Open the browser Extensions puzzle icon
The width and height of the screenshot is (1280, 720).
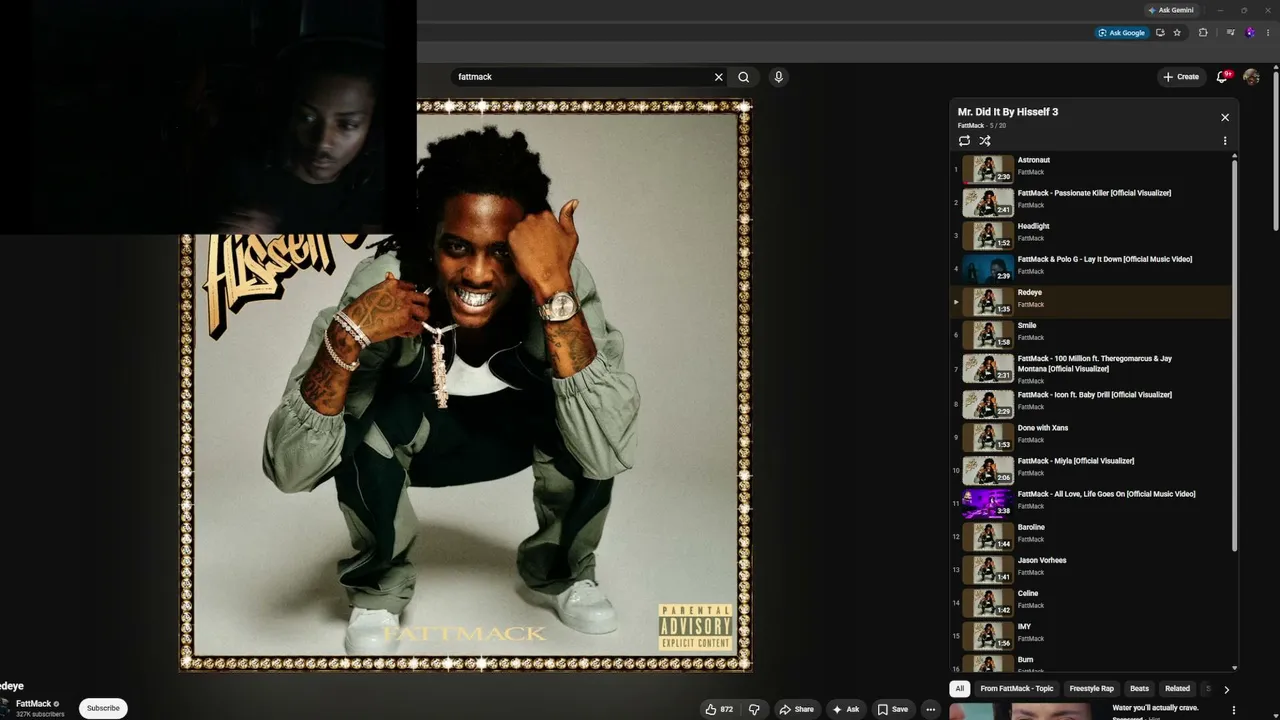click(x=1203, y=33)
